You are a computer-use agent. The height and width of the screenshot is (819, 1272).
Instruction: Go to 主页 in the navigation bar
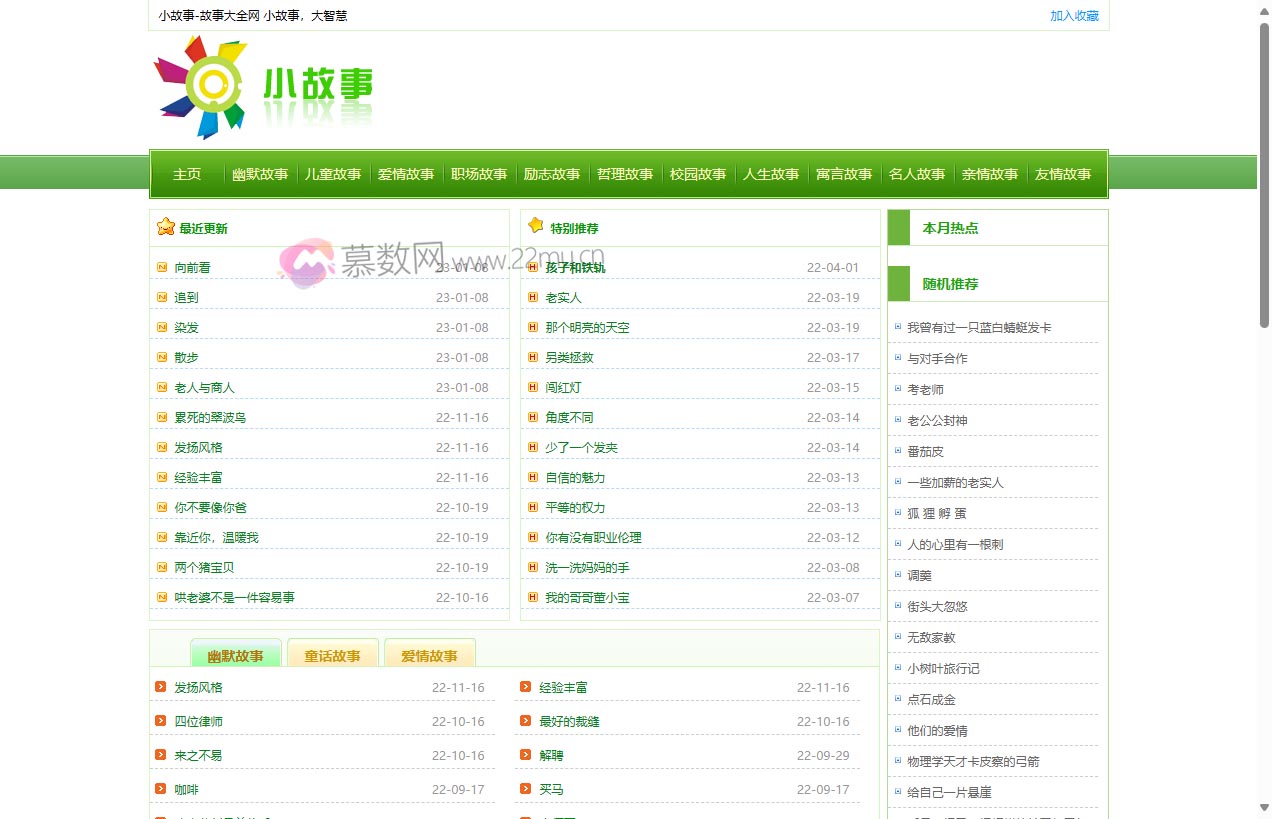[x=187, y=174]
